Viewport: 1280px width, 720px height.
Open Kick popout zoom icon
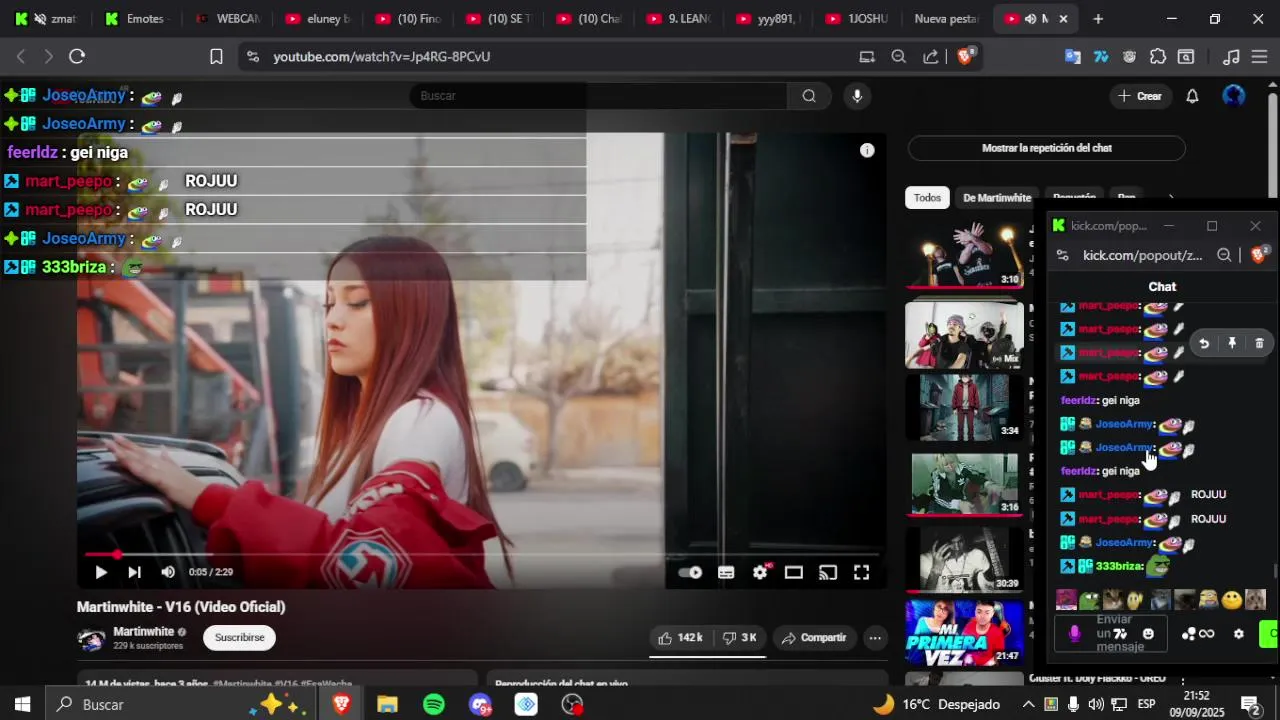(1224, 255)
